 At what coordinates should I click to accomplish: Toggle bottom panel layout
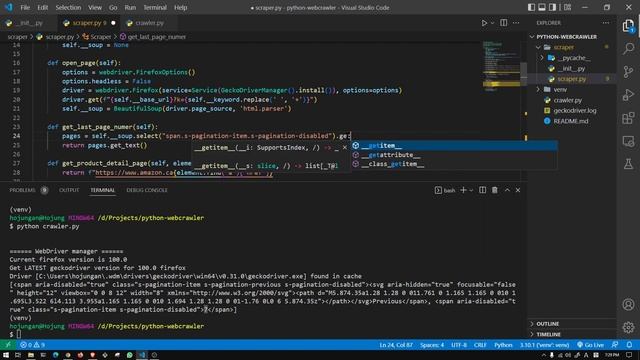[x=542, y=7]
